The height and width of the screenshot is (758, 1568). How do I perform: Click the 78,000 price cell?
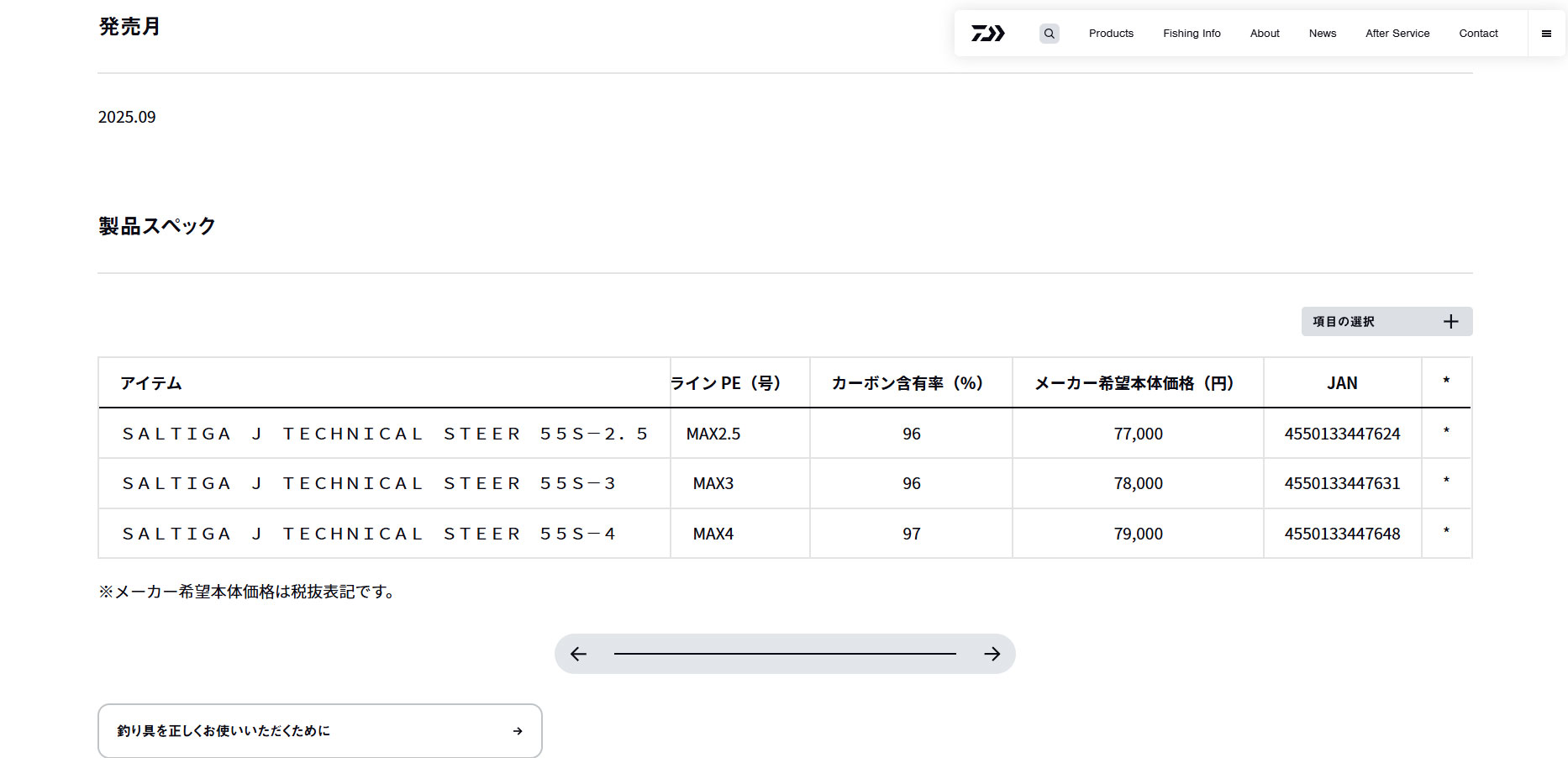[x=1139, y=483]
